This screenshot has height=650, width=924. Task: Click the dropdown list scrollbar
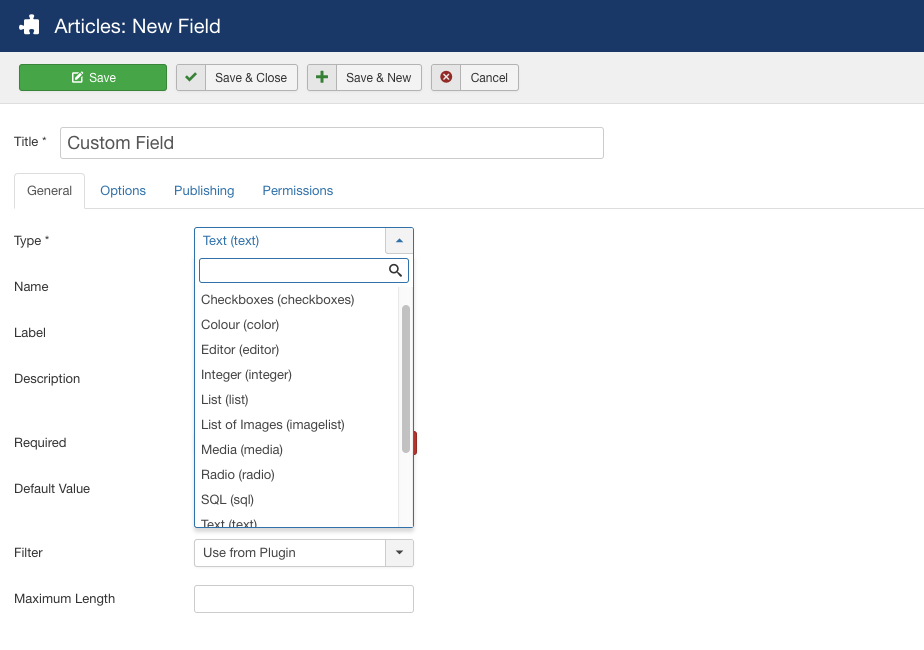coord(406,378)
